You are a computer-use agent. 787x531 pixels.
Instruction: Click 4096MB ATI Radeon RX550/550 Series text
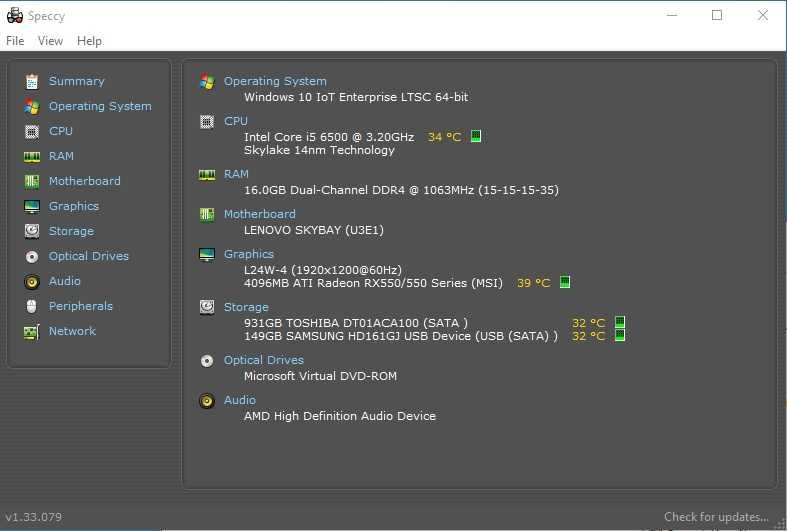pyautogui.click(x=373, y=283)
